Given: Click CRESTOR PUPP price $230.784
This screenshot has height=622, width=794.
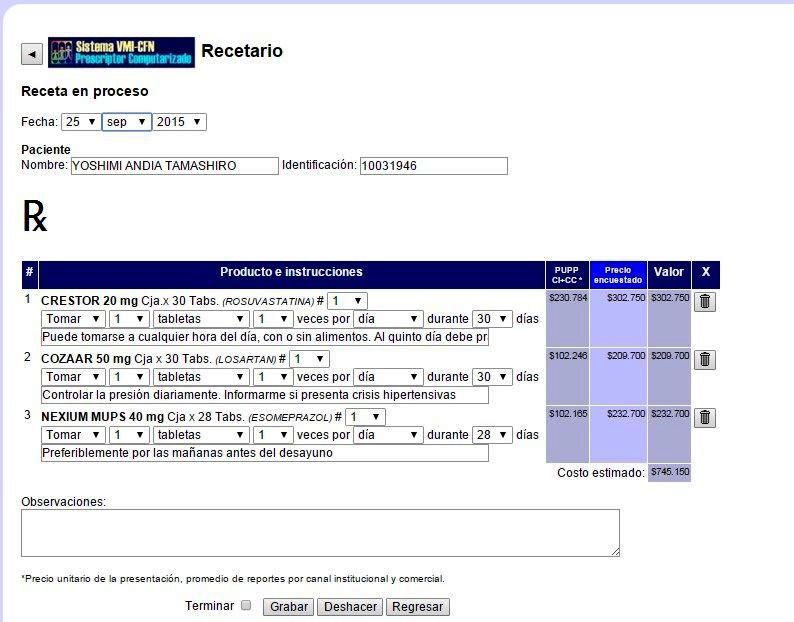Looking at the screenshot, I should point(568,298).
